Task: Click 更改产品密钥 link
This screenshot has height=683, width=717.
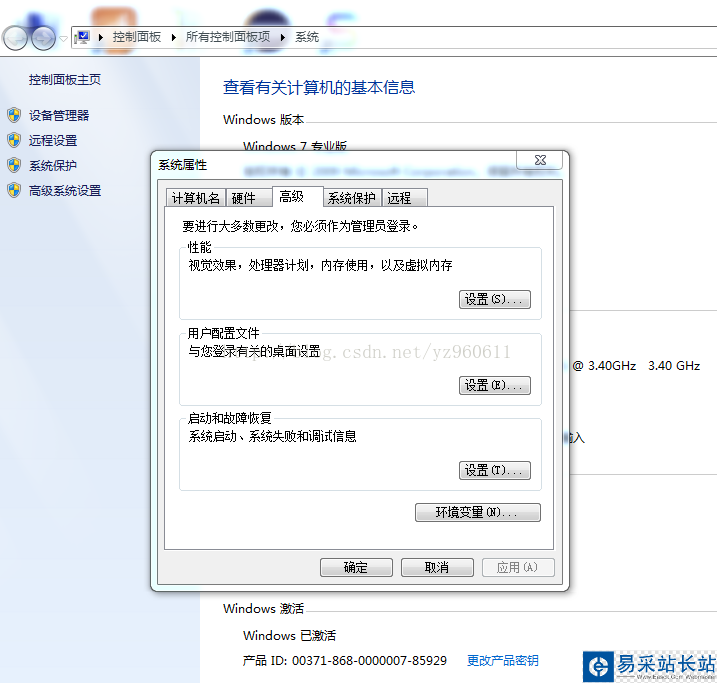Action: coord(503,661)
